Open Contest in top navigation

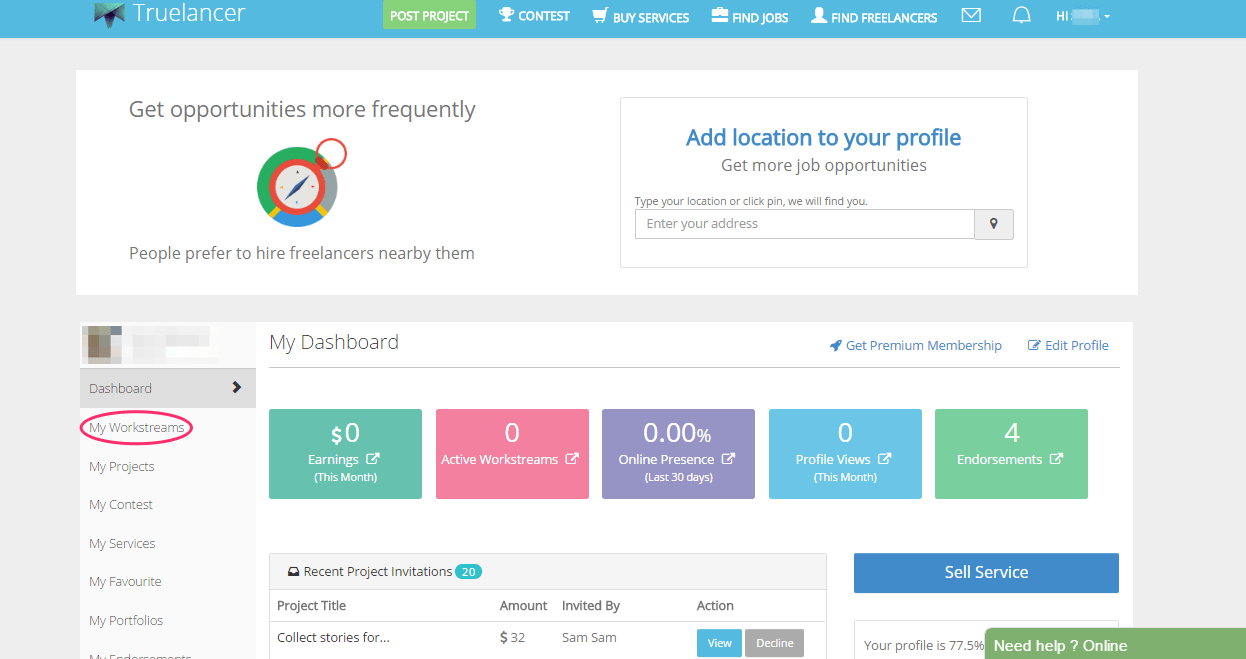click(x=535, y=16)
